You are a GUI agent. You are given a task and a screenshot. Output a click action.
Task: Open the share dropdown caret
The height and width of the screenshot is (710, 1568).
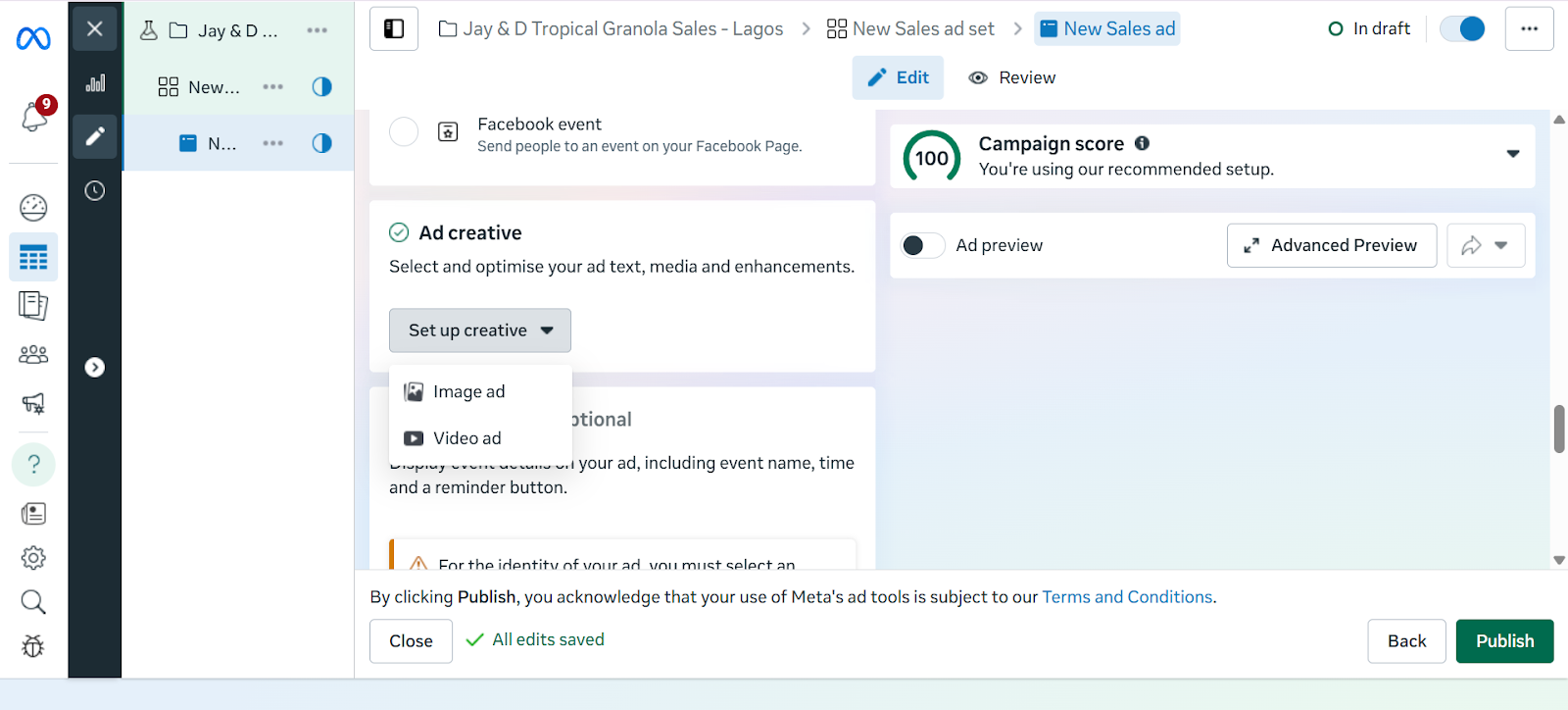[1500, 245]
